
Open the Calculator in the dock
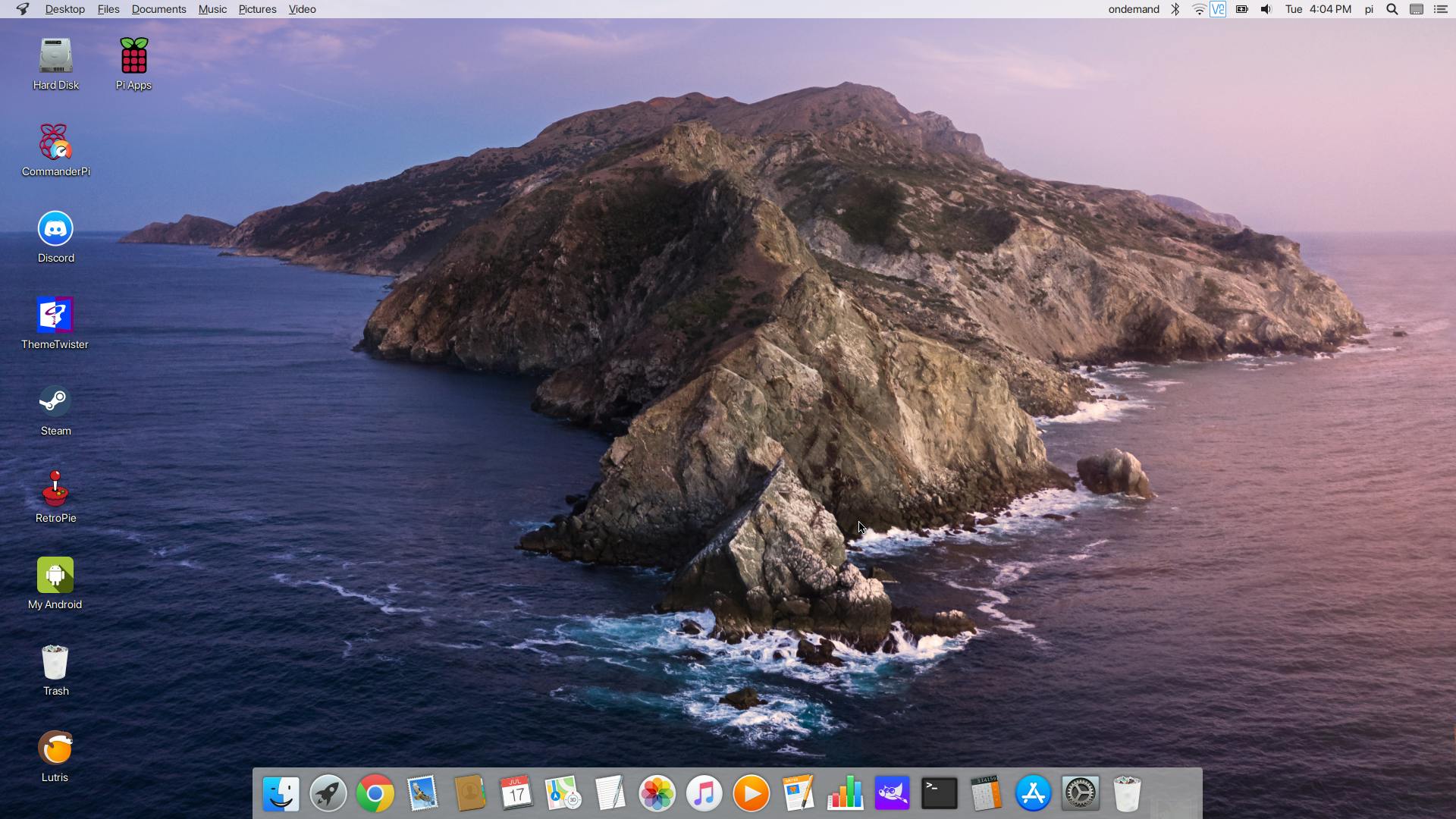click(986, 794)
